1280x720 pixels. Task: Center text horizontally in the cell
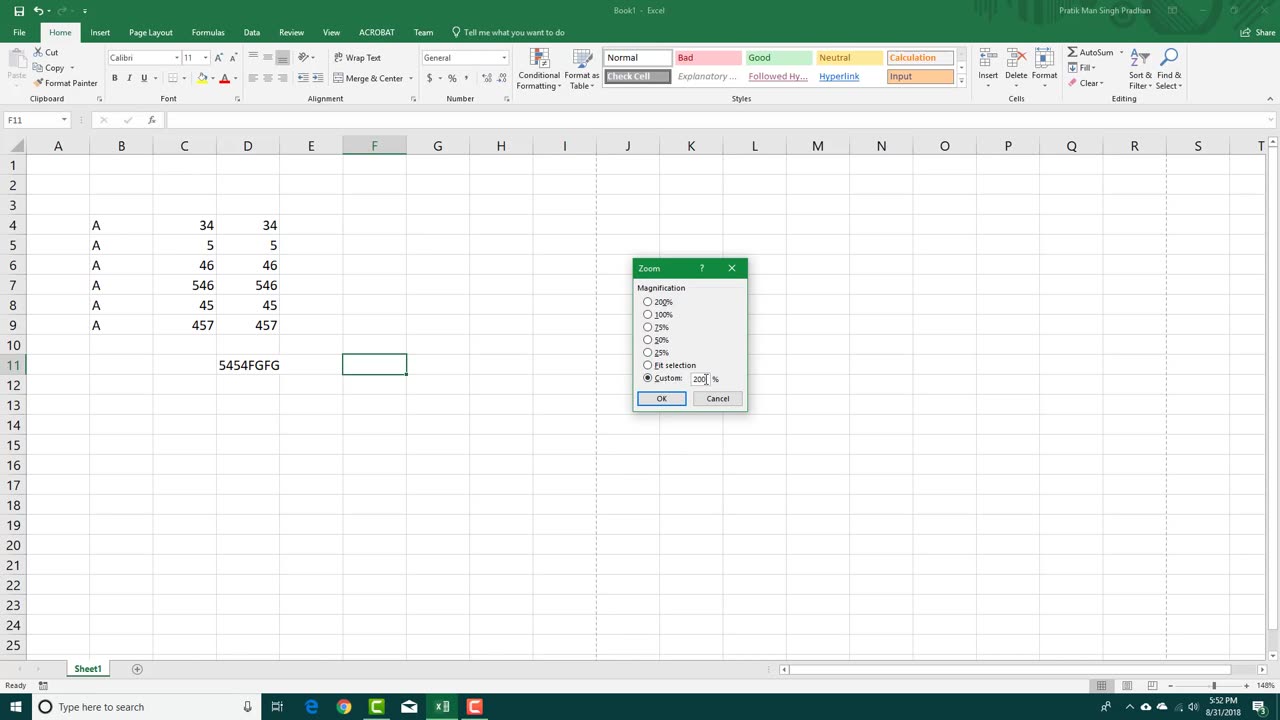click(268, 78)
